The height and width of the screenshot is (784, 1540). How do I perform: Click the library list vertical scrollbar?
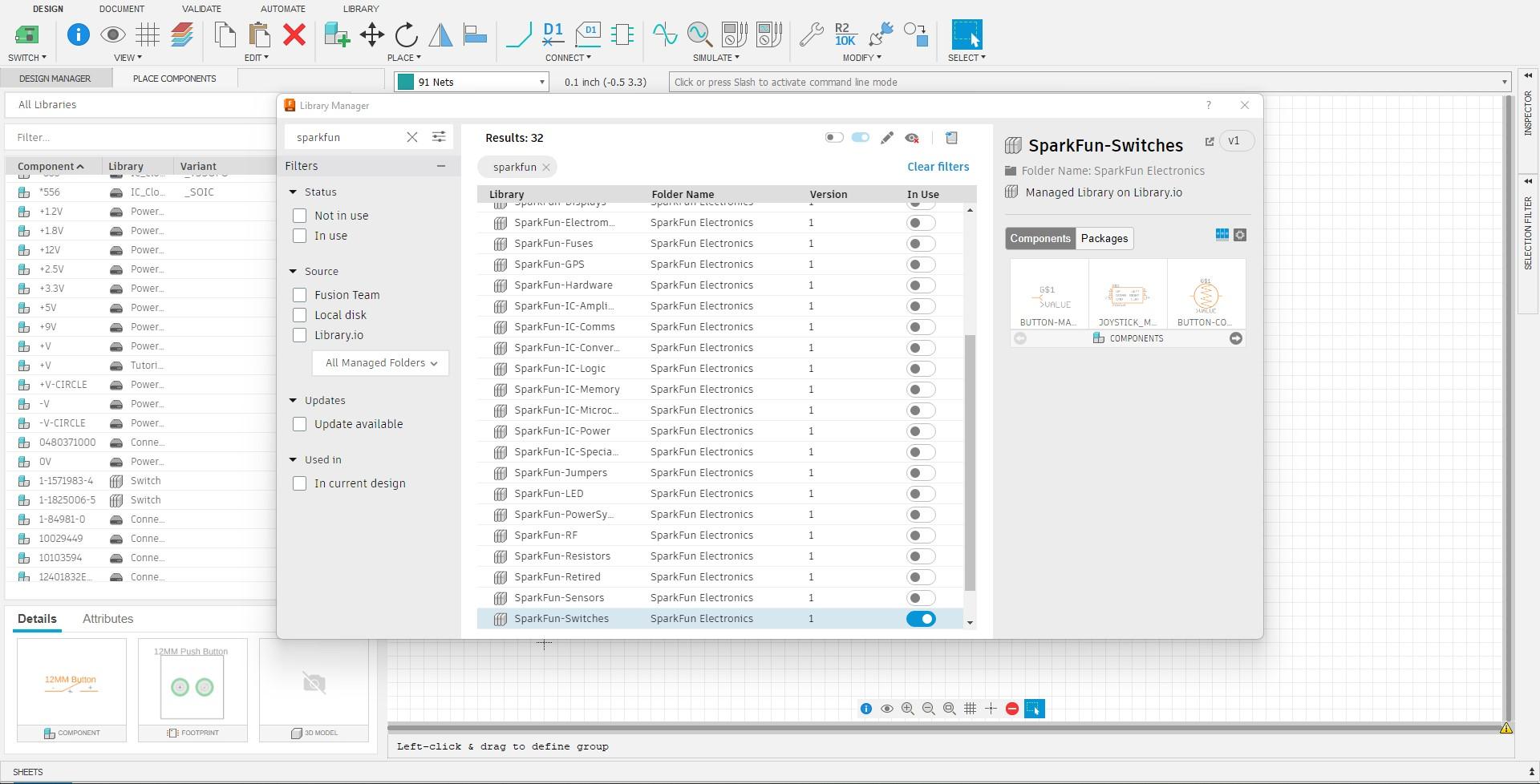tap(970, 462)
